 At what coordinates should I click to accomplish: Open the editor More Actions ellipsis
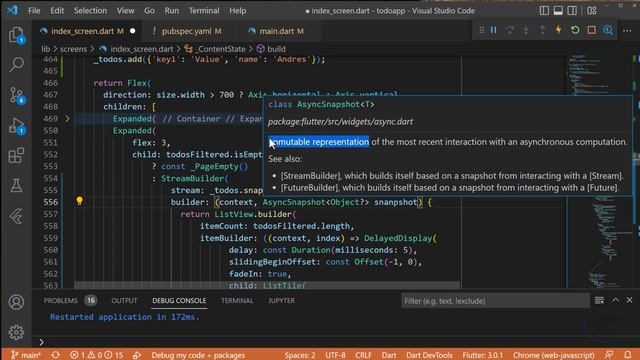click(627, 31)
